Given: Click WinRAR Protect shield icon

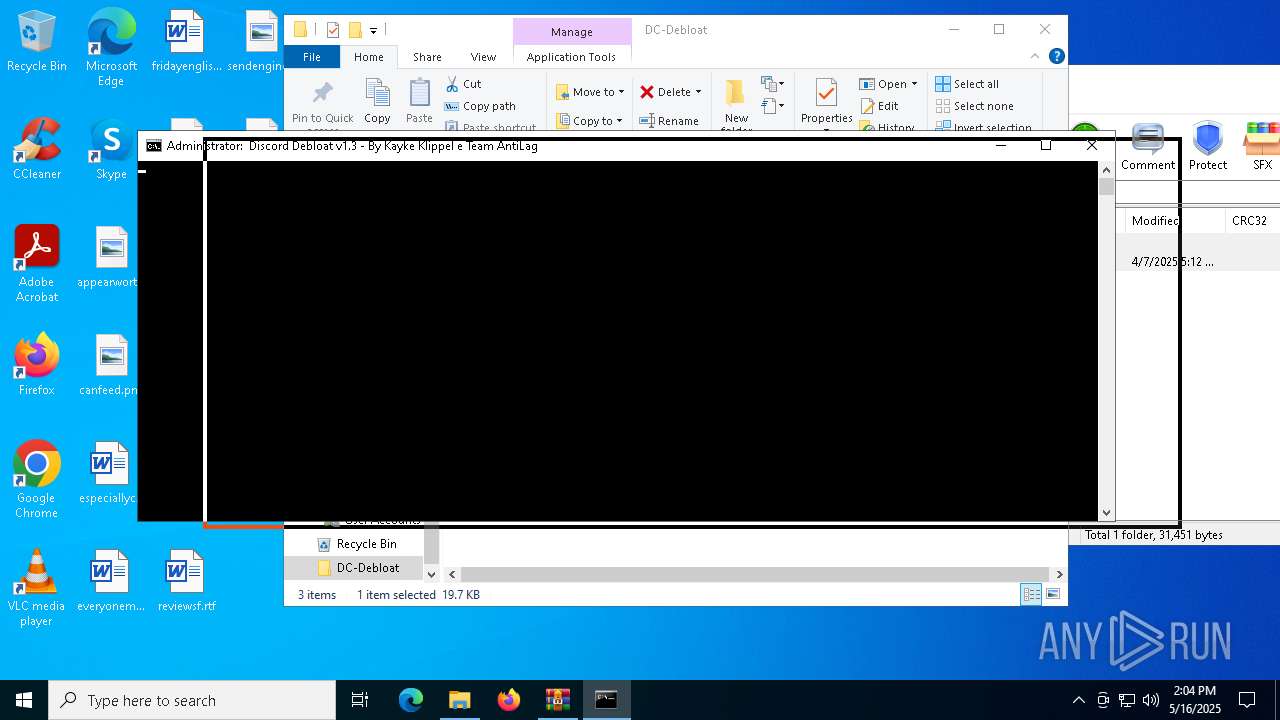Looking at the screenshot, I should [1208, 148].
